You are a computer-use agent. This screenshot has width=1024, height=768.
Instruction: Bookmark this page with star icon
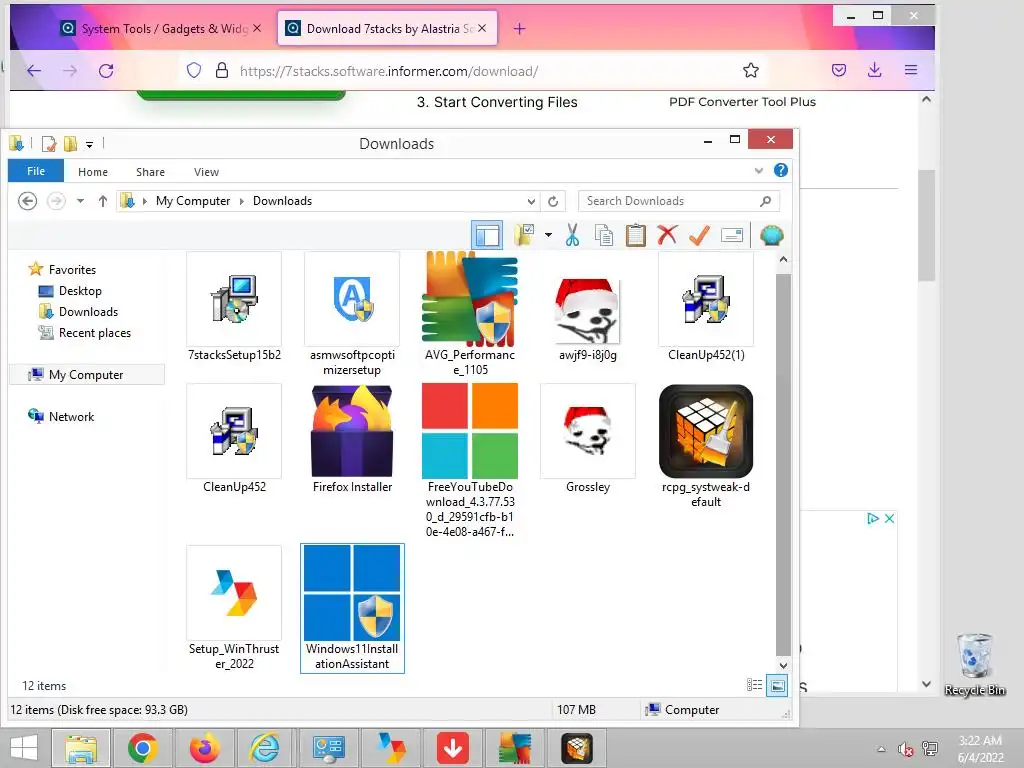[750, 71]
